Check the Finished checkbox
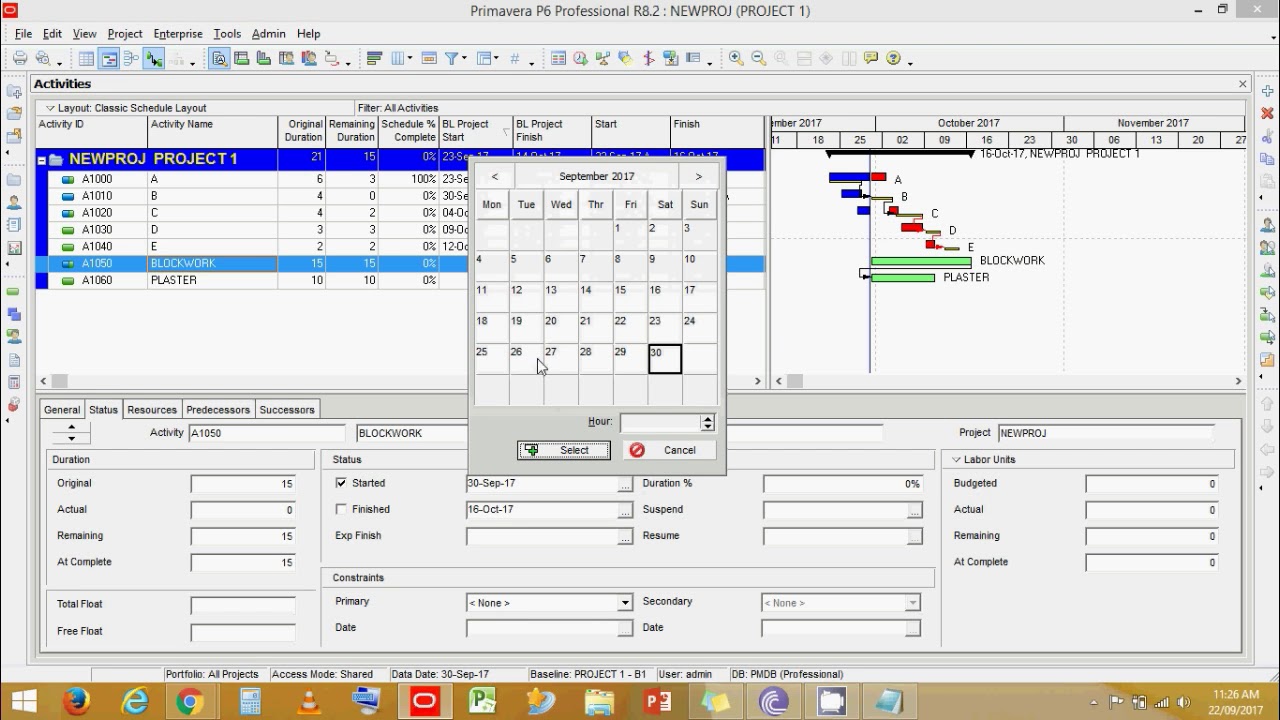This screenshot has width=1280, height=720. tap(341, 509)
